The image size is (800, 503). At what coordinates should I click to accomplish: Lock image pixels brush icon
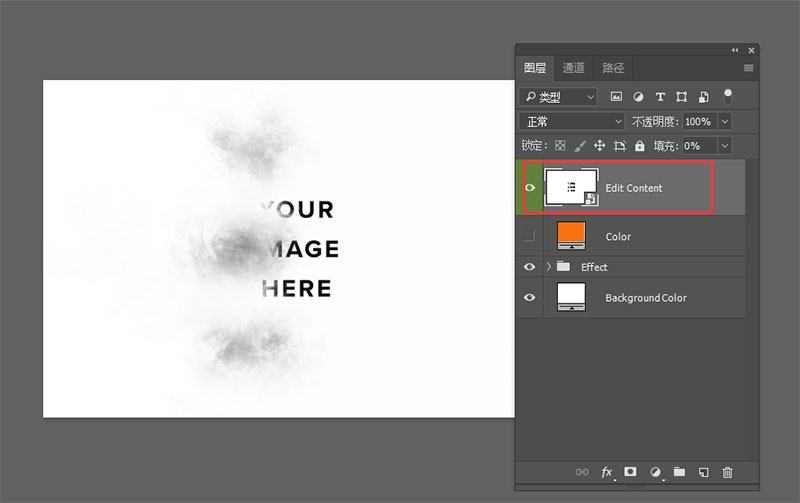tap(580, 146)
